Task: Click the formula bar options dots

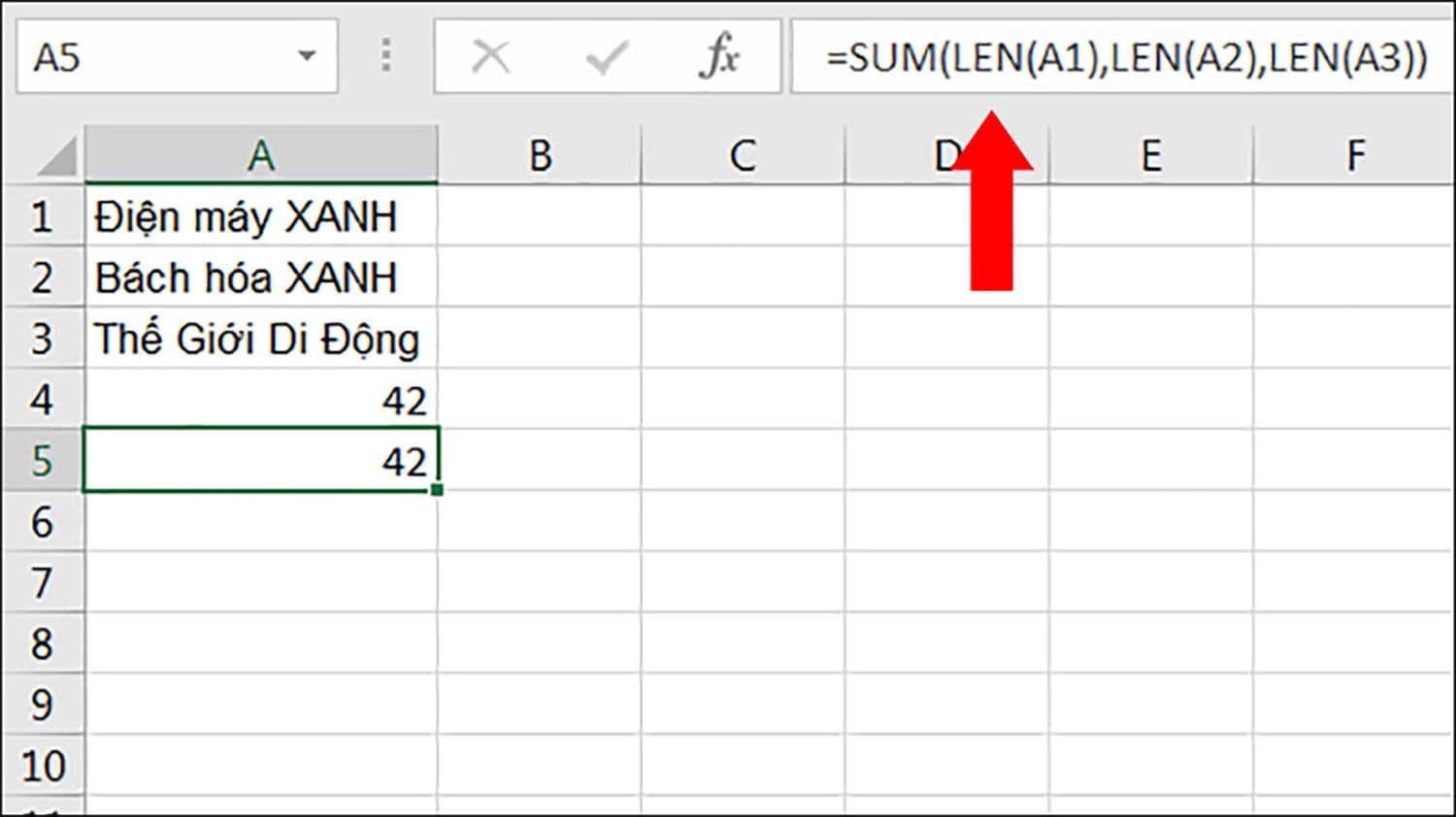Action: [386, 55]
